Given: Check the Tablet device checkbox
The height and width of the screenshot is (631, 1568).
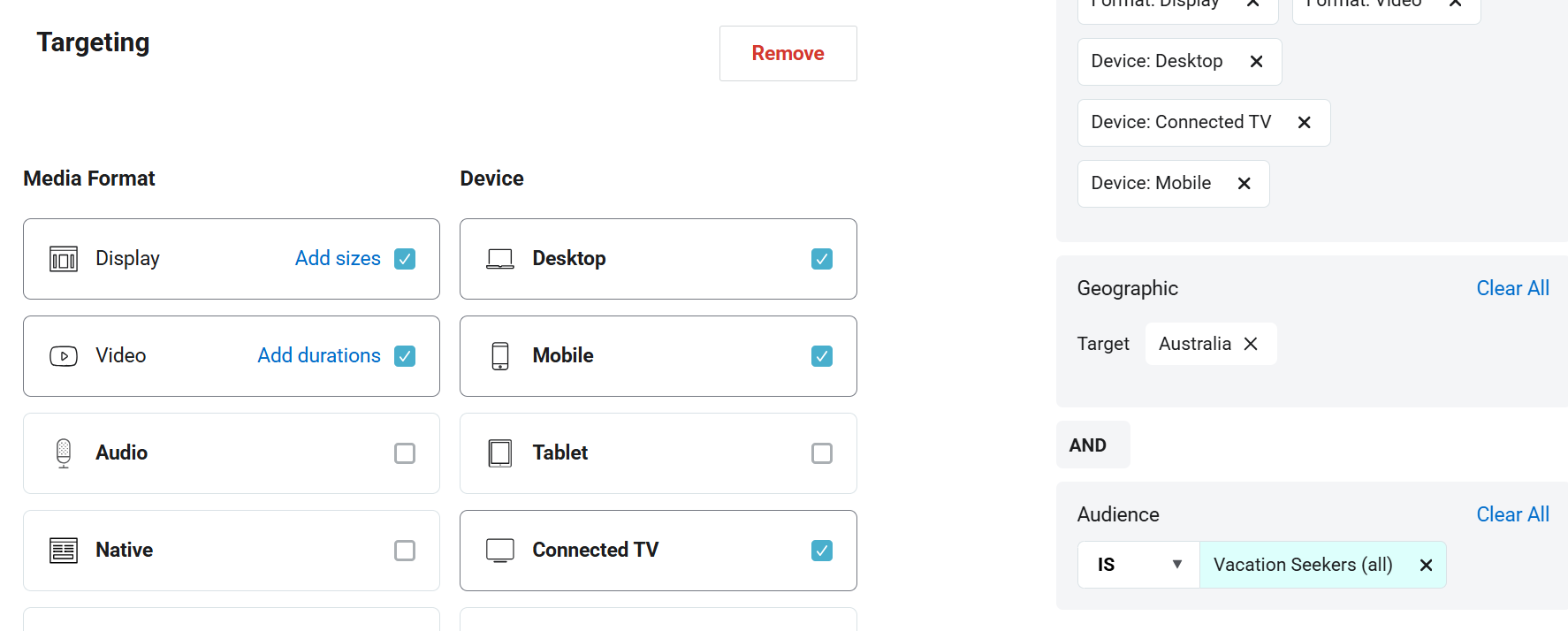Looking at the screenshot, I should tap(822, 453).
